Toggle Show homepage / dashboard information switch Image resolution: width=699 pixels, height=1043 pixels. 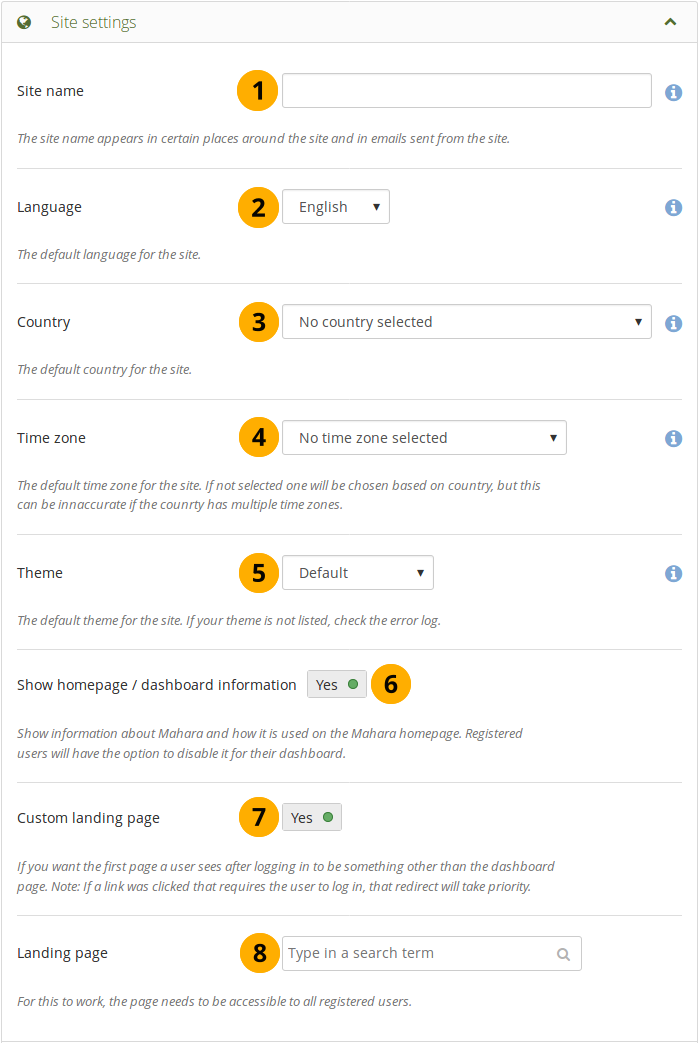337,685
